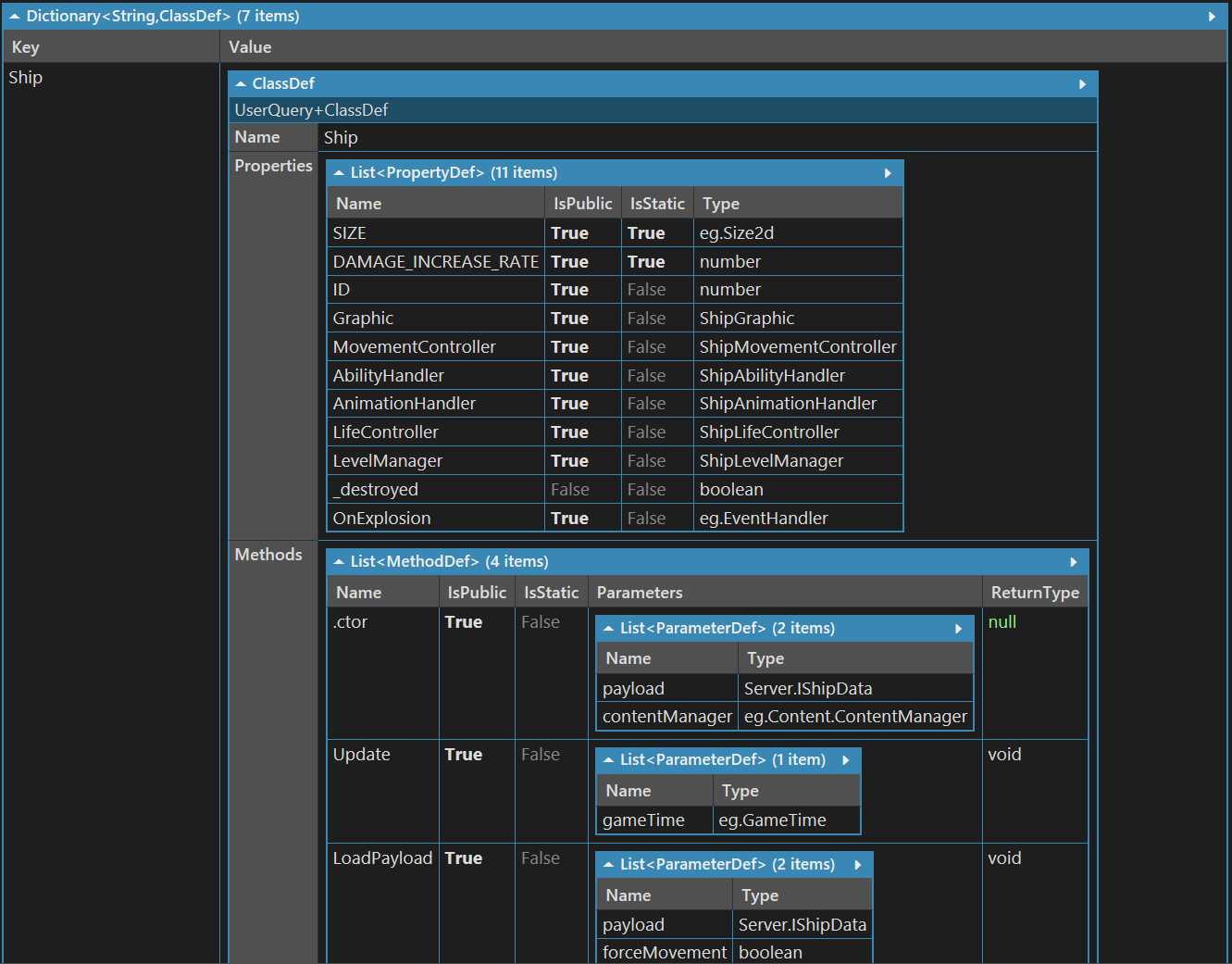Click the ReturnType column header
The image size is (1232, 964).
click(1034, 593)
